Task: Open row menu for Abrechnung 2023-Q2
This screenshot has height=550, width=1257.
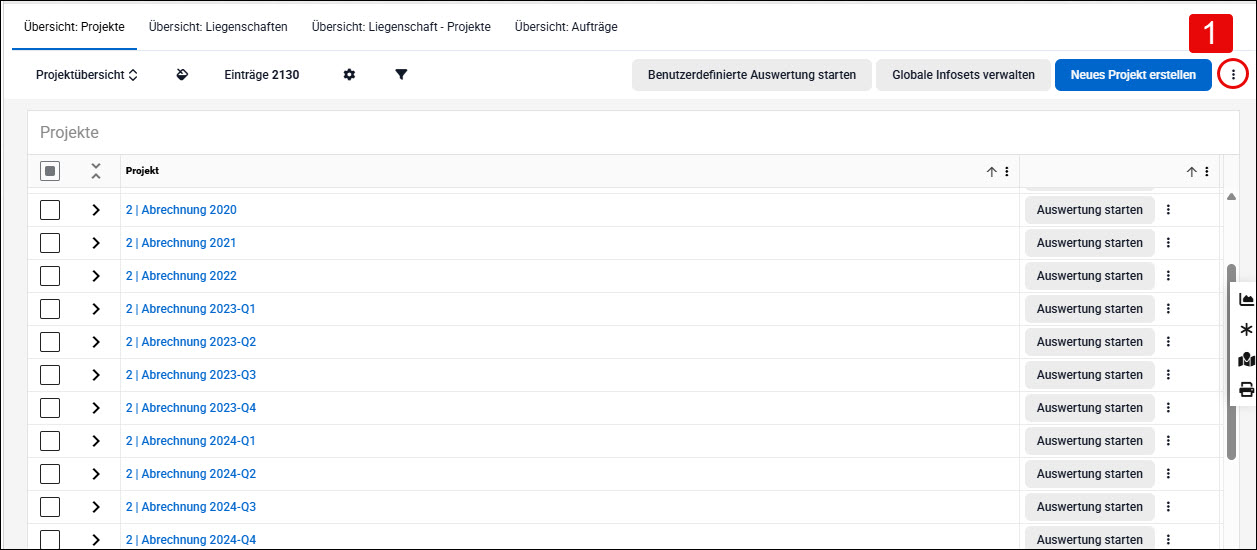Action: (x=1168, y=342)
